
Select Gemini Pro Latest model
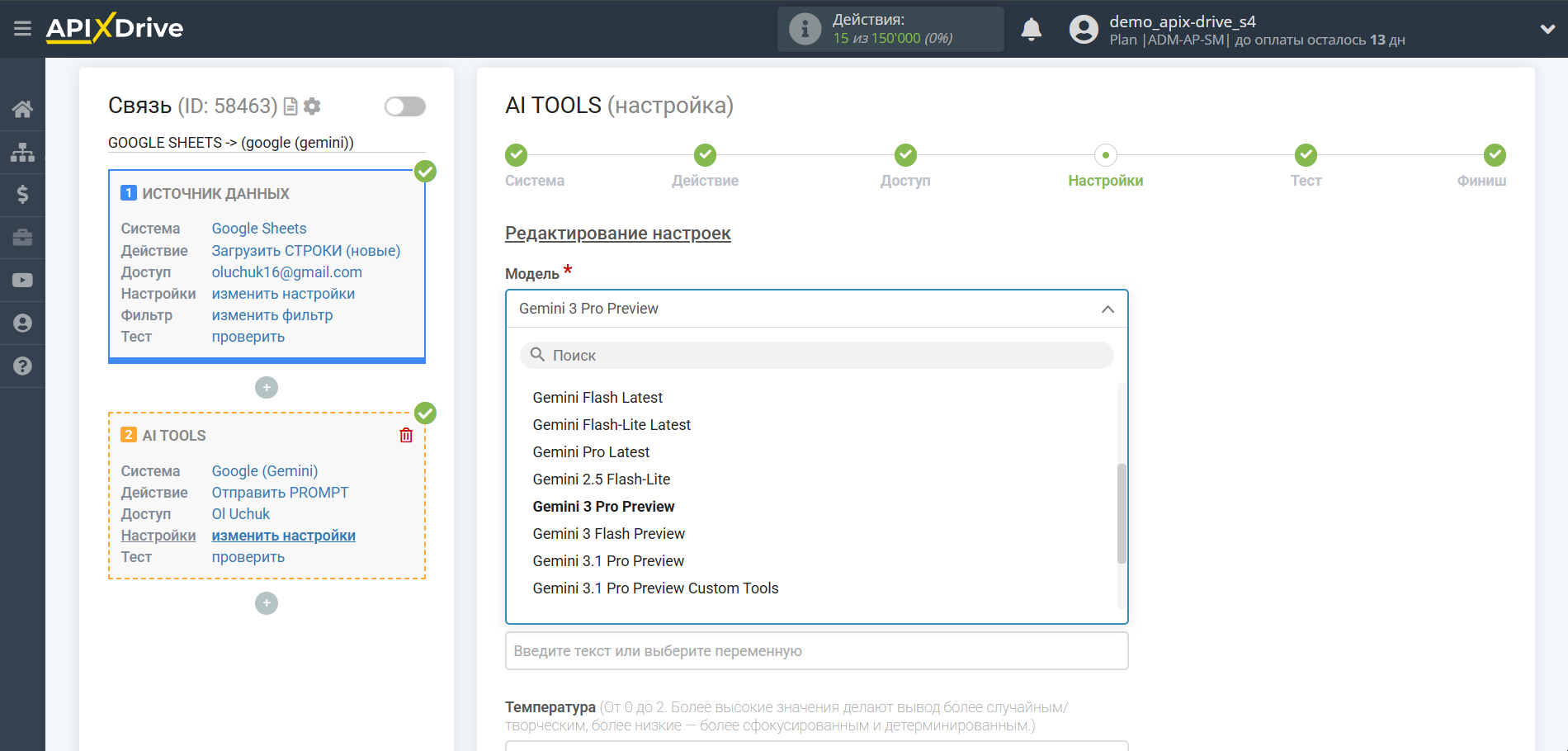tap(591, 452)
